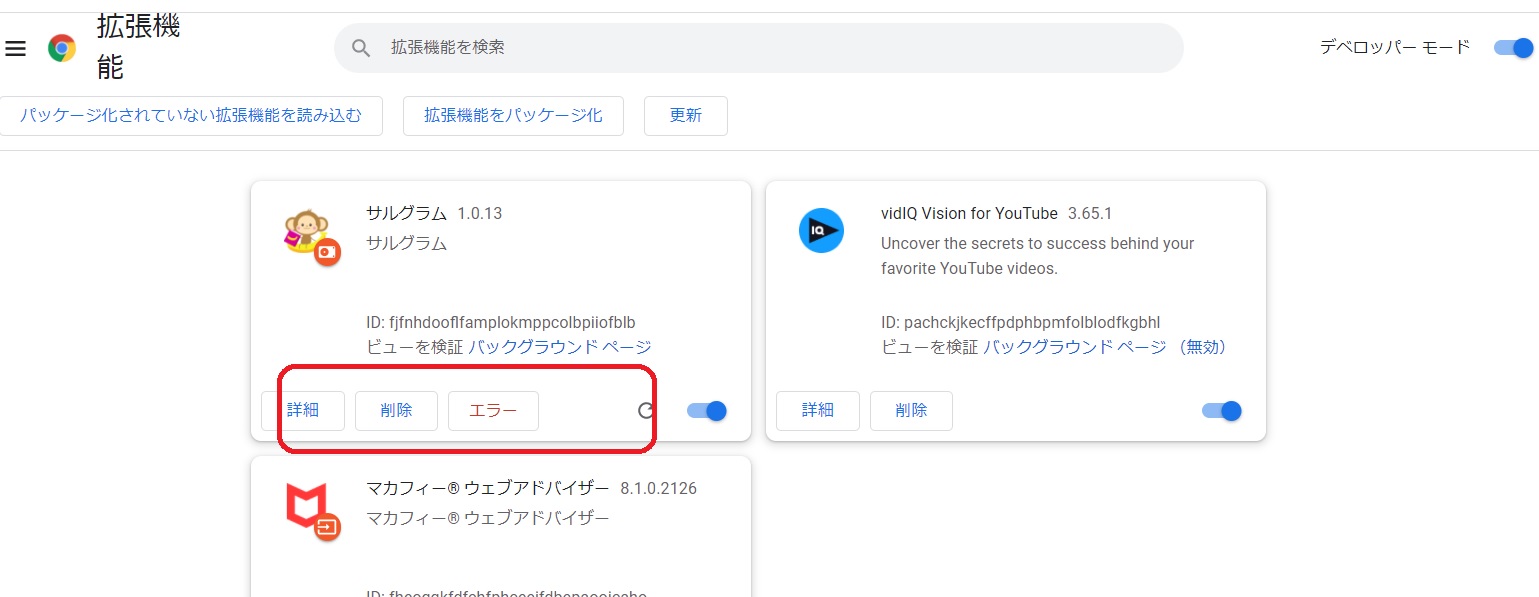1539x597 pixels.
Task: Click vidIQ Vision for YouTube title
Action: point(969,213)
